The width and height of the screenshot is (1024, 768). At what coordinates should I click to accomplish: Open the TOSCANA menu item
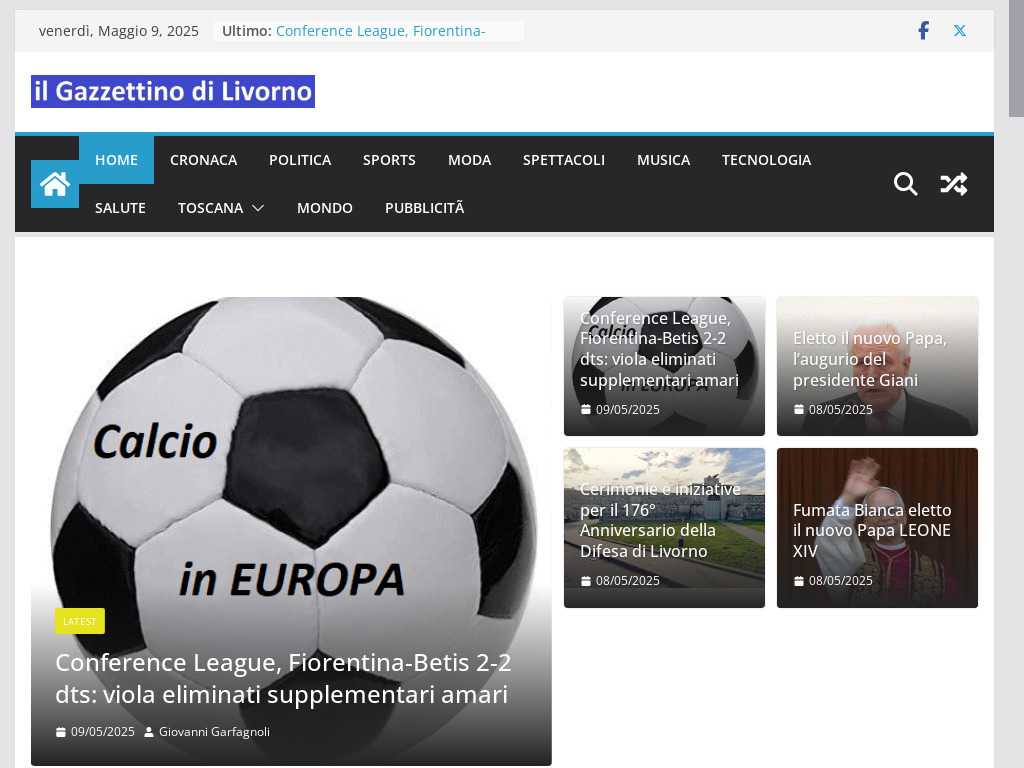point(210,208)
